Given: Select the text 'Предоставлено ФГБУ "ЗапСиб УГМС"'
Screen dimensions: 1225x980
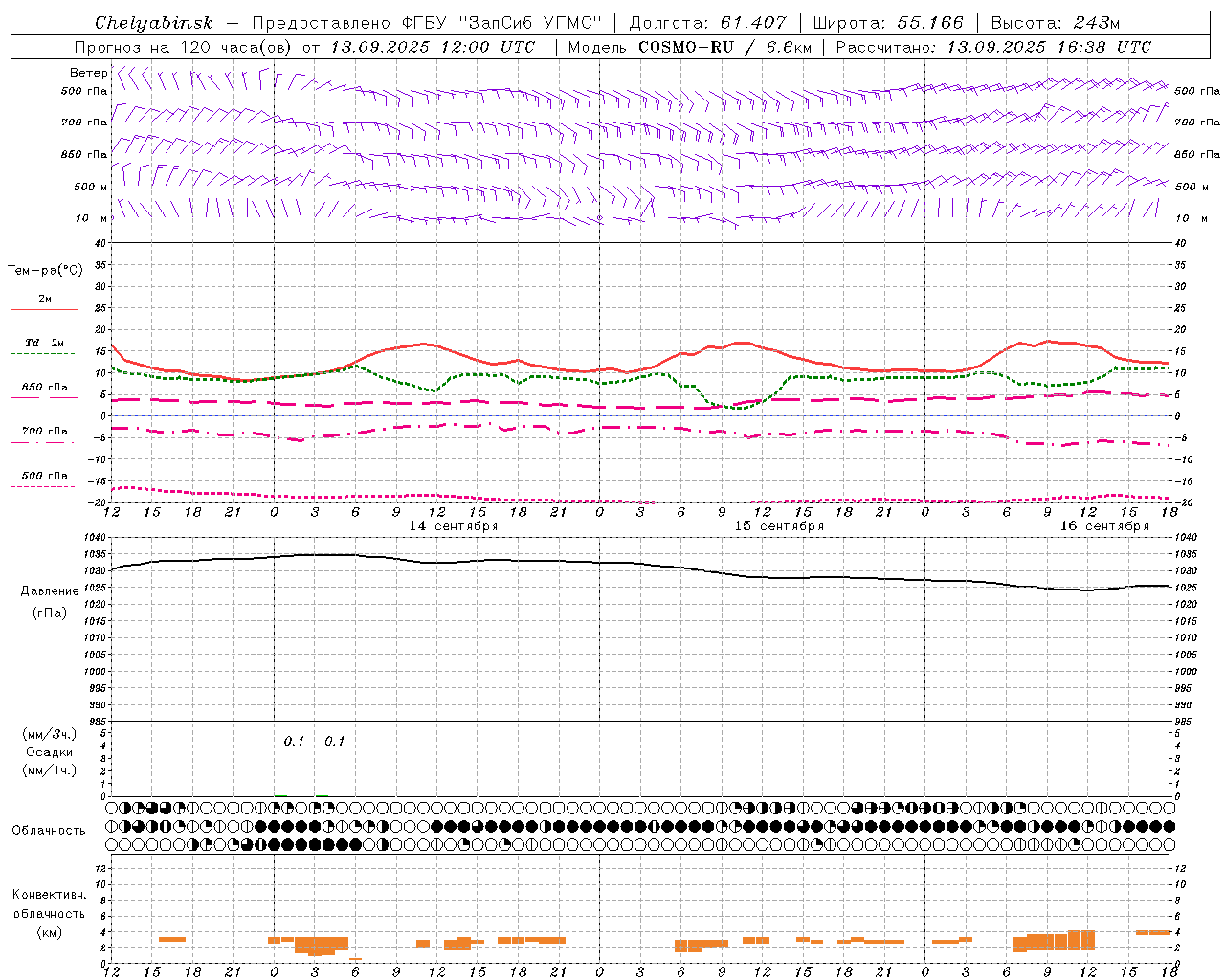Looking at the screenshot, I should pos(427,23).
